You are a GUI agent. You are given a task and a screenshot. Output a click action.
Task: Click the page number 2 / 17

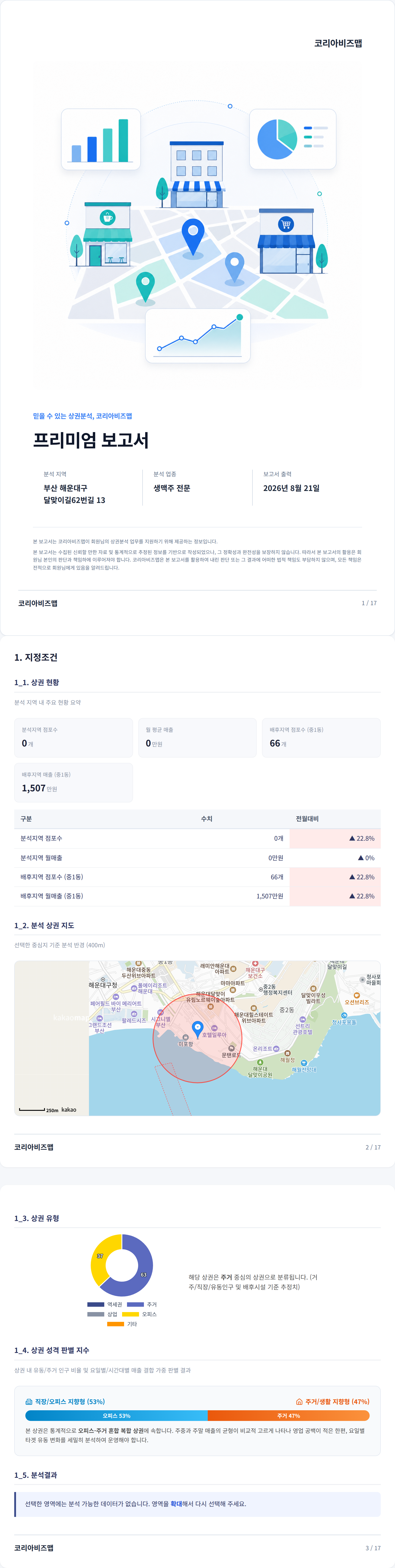[373, 1147]
